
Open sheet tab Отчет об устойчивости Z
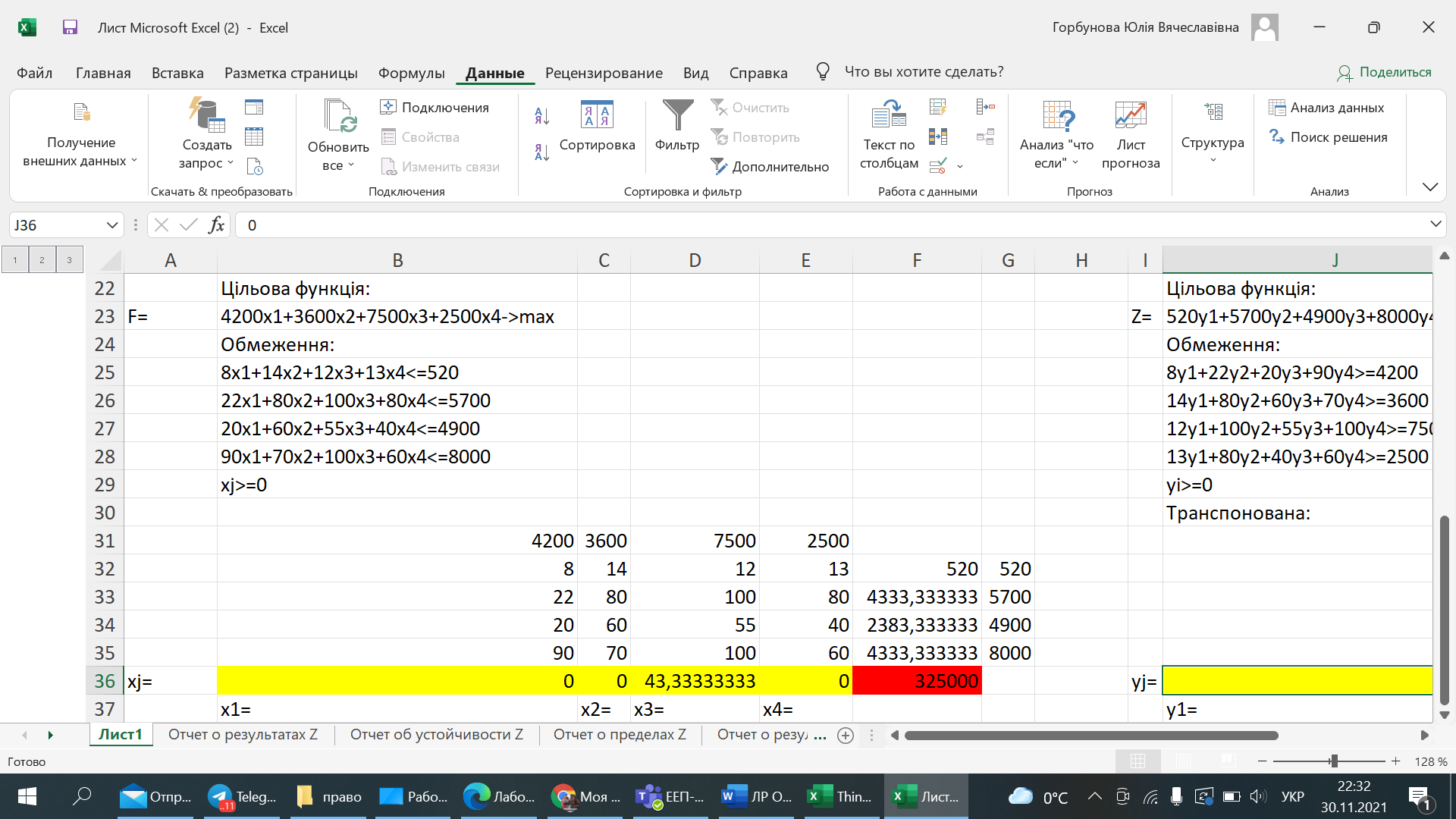437,735
